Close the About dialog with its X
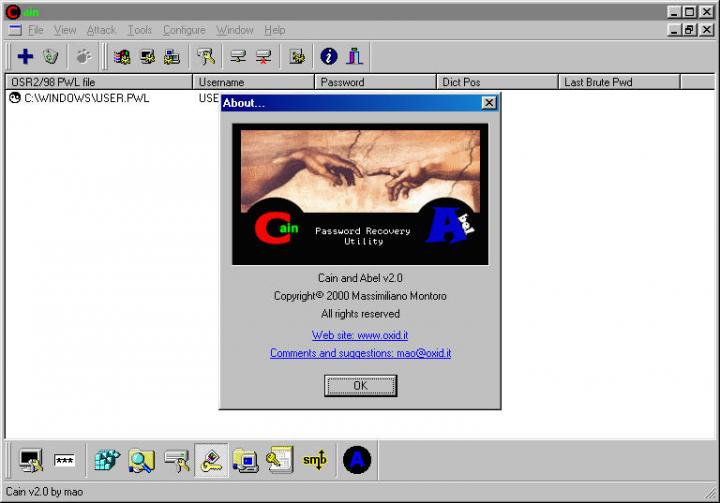This screenshot has height=503, width=720. [489, 103]
